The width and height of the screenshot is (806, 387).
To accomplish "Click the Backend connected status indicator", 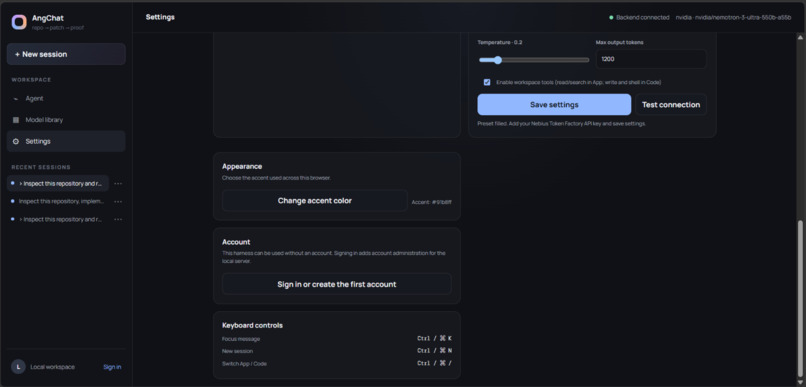I will [x=639, y=17].
